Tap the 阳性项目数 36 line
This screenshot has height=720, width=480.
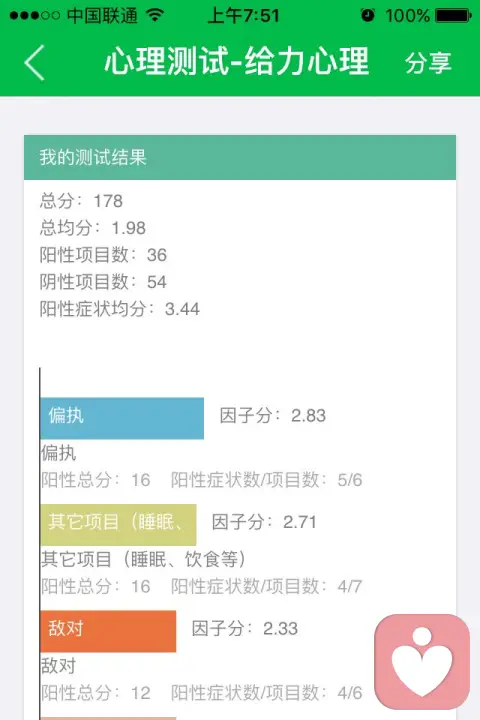103,255
